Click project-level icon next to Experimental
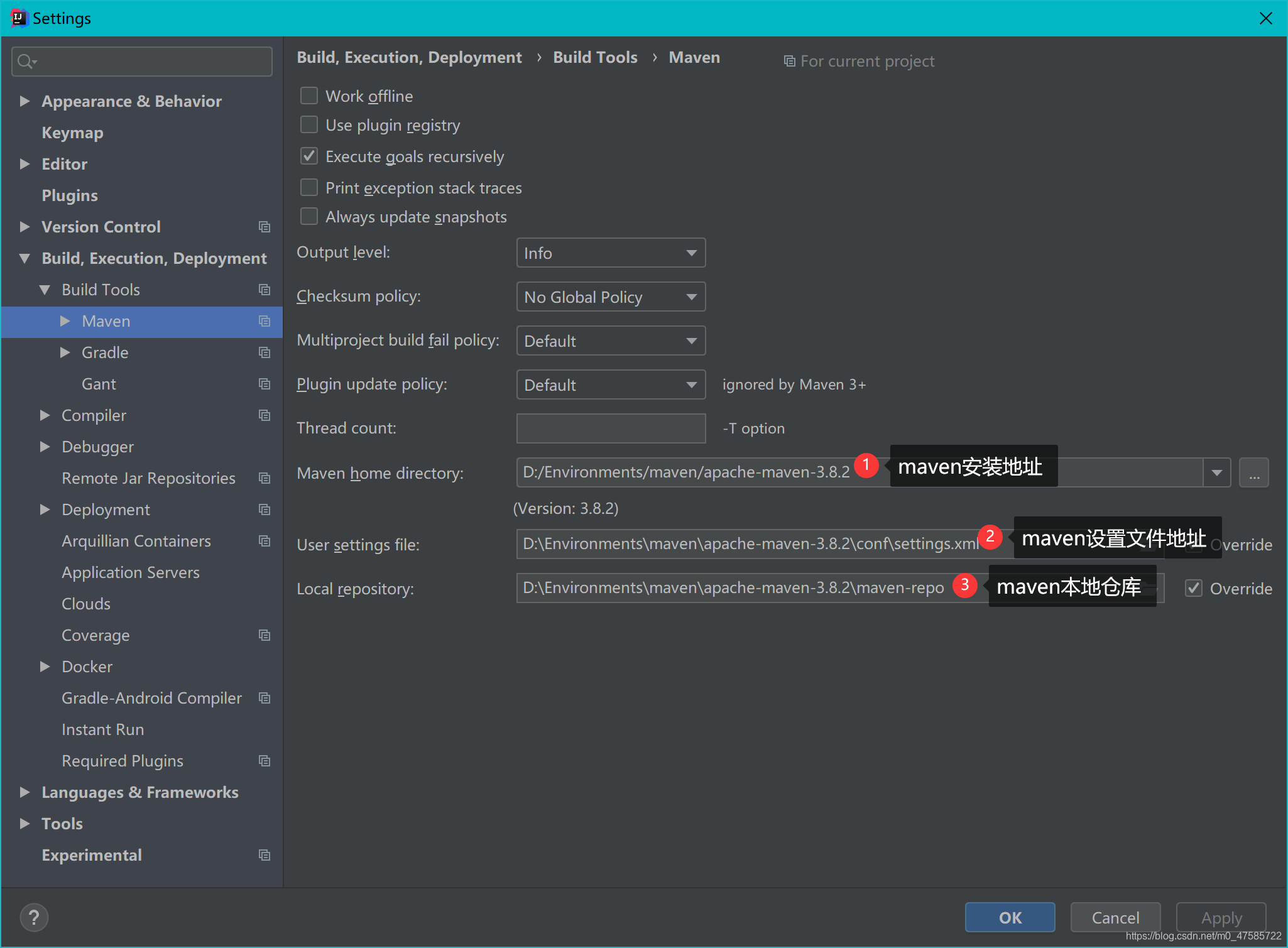The height and width of the screenshot is (948, 1288). tap(265, 855)
